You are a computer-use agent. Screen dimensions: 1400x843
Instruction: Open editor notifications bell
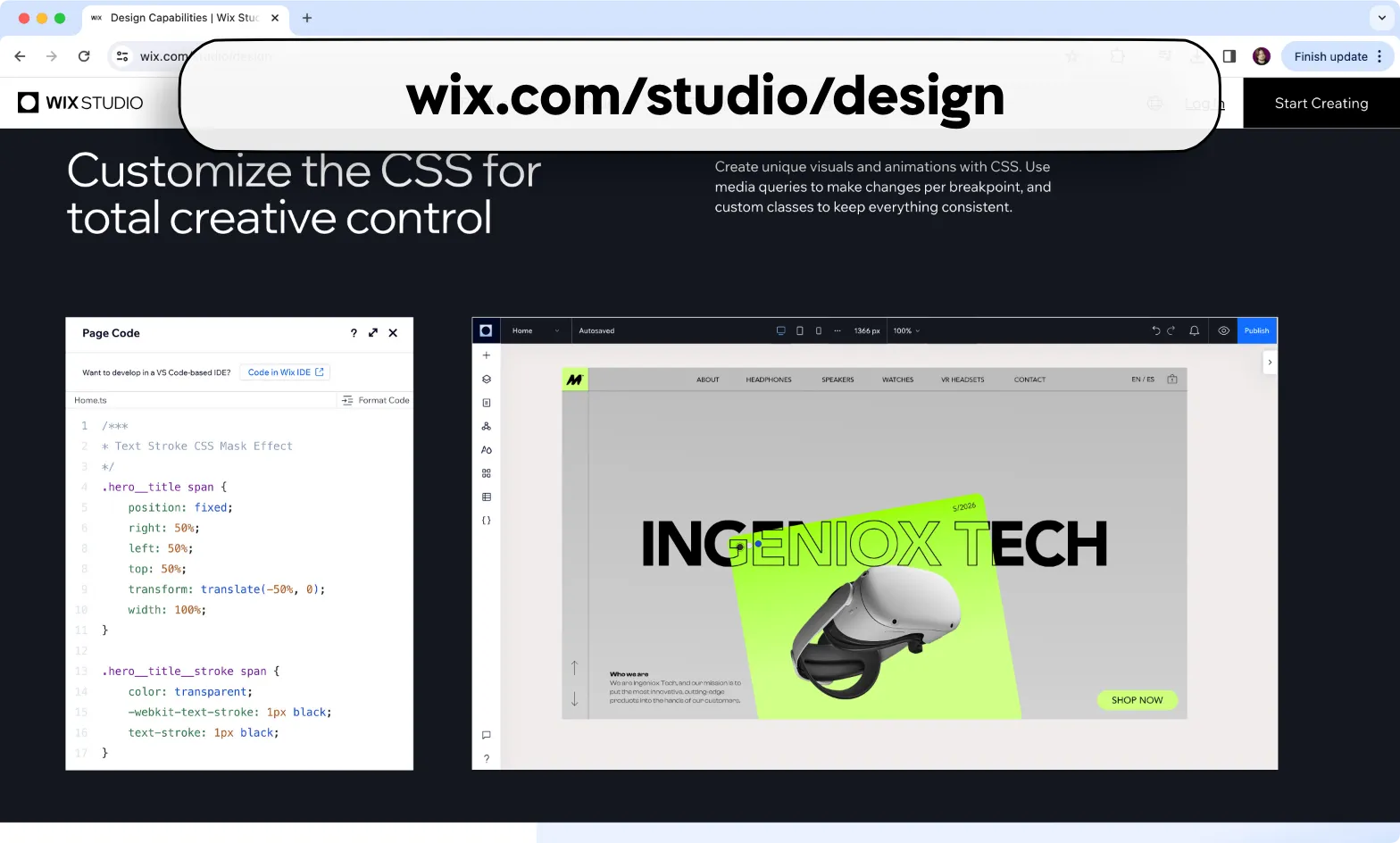click(x=1195, y=330)
